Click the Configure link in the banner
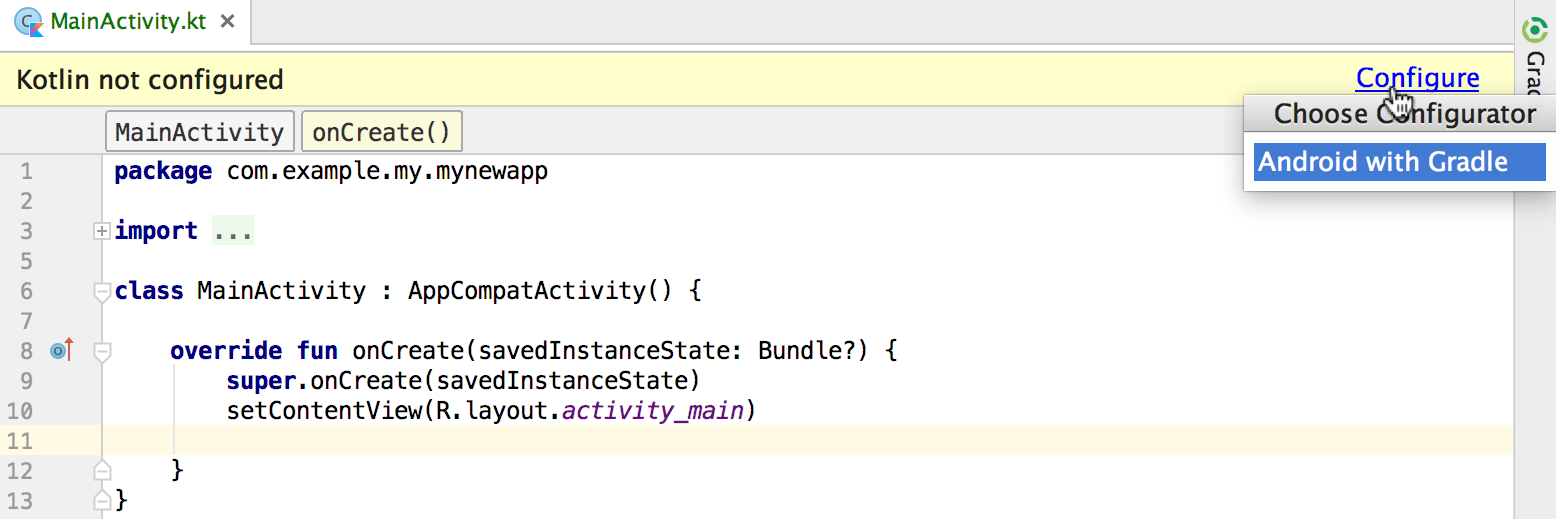1556x519 pixels. tap(1416, 79)
